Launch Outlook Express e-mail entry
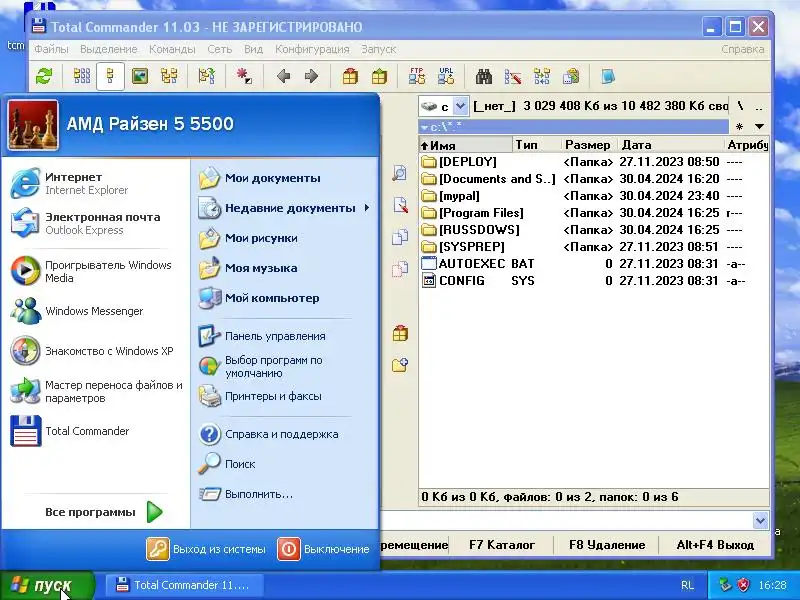Screen dimensions: 800x600 (x=95, y=223)
